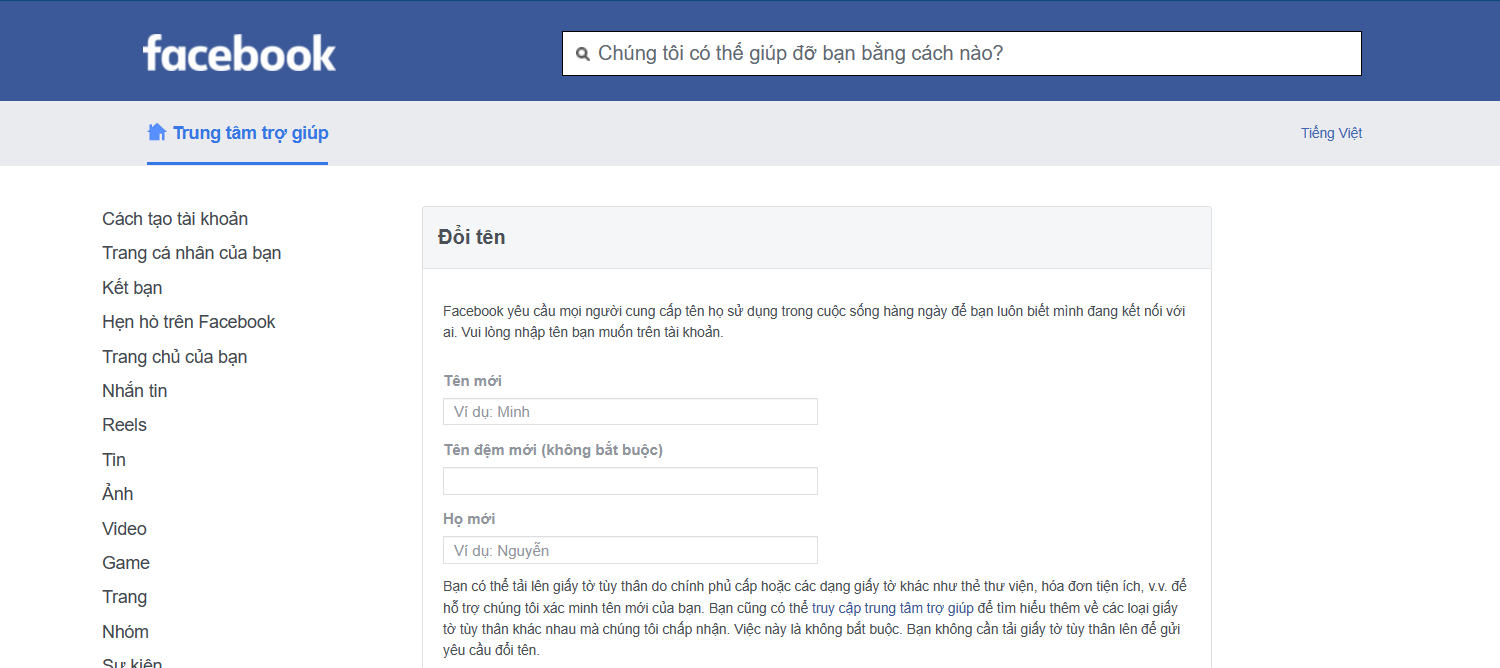Open the Trang help topic

[124, 597]
